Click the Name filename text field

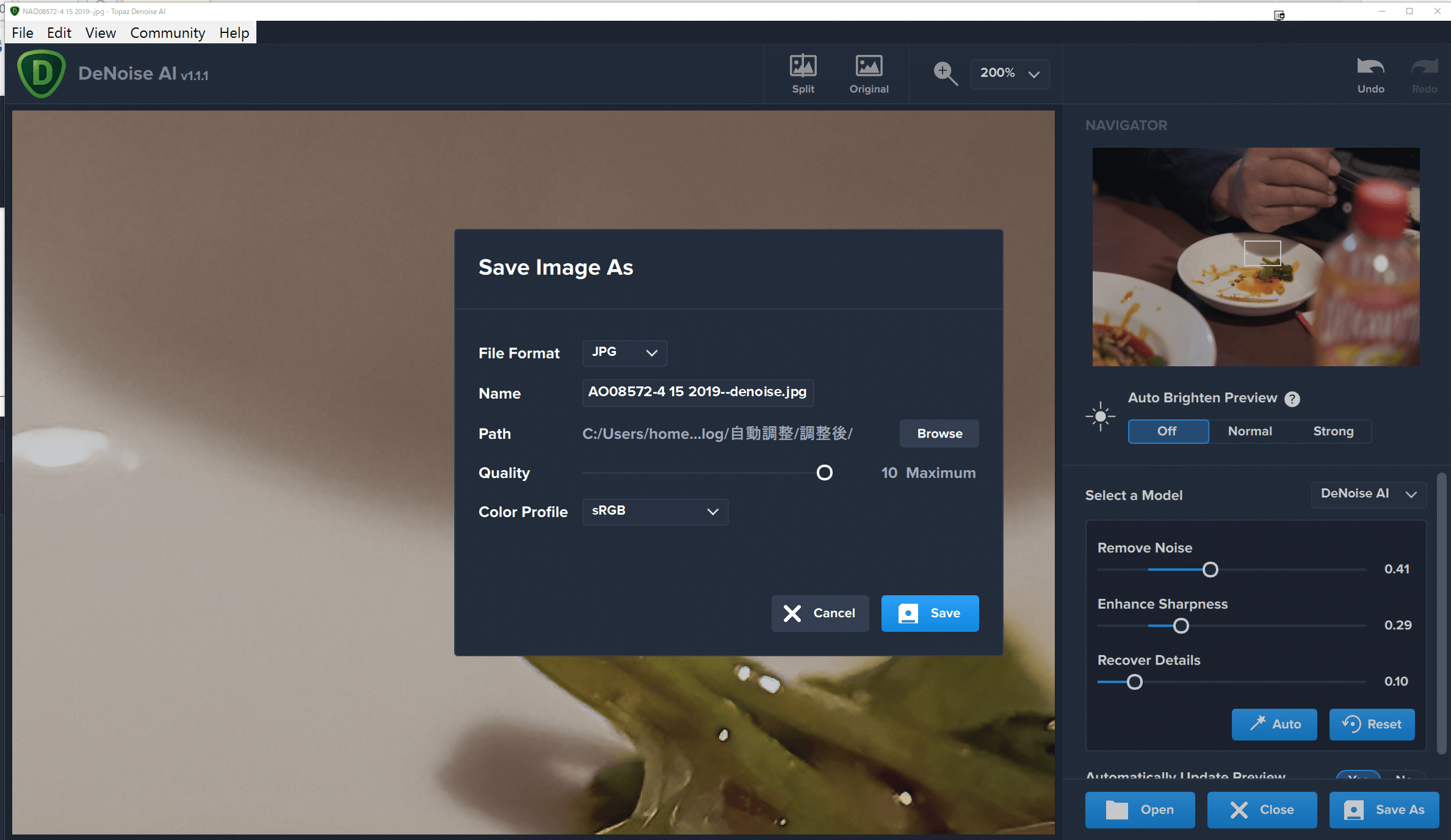coord(697,393)
